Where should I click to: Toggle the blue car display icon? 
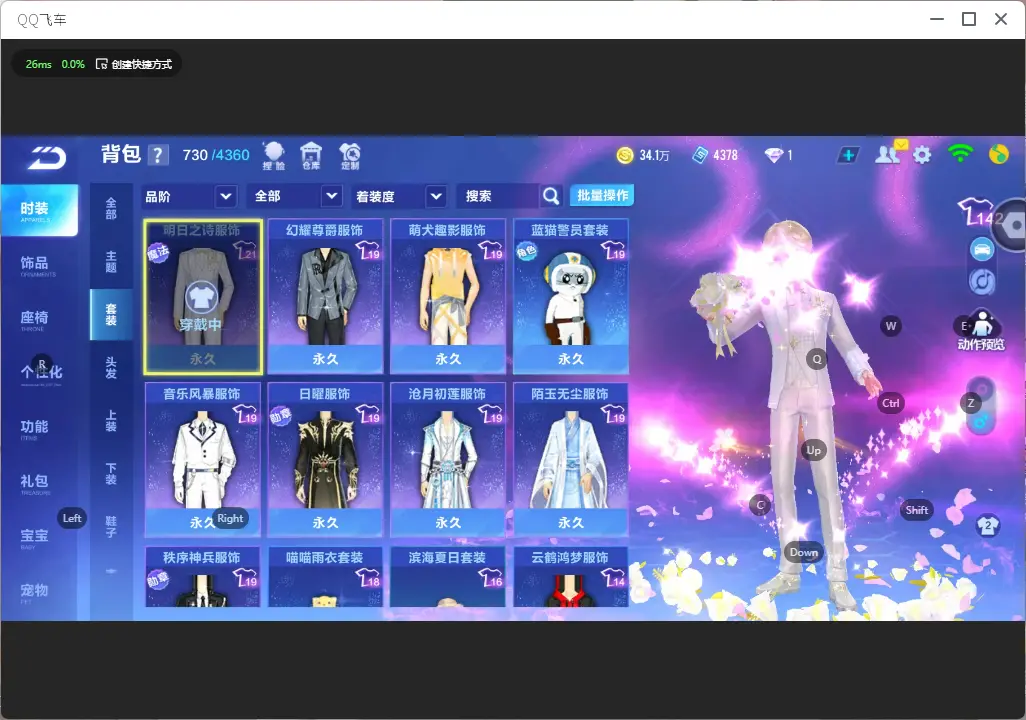(982, 249)
